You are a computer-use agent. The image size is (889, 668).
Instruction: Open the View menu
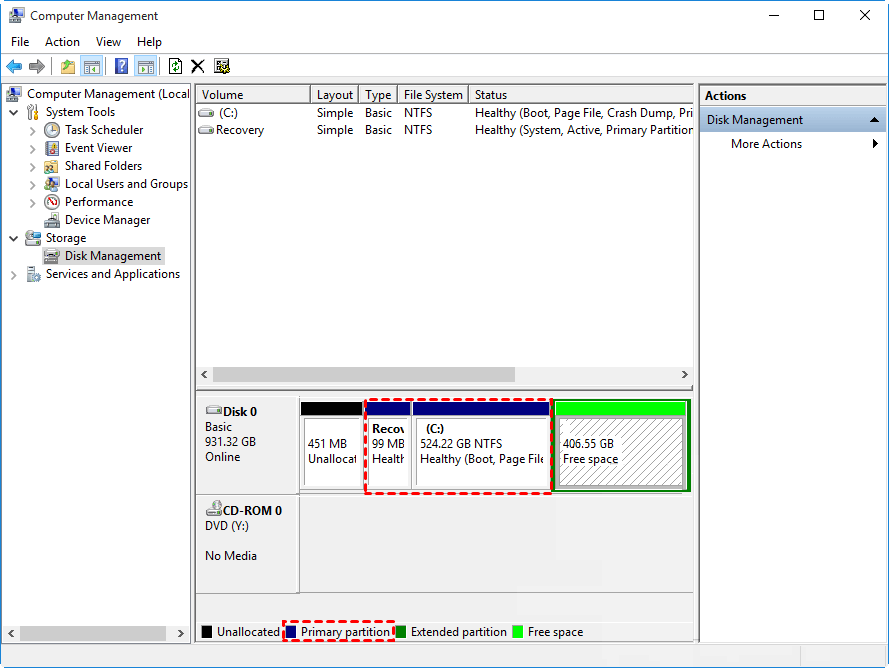tap(108, 42)
